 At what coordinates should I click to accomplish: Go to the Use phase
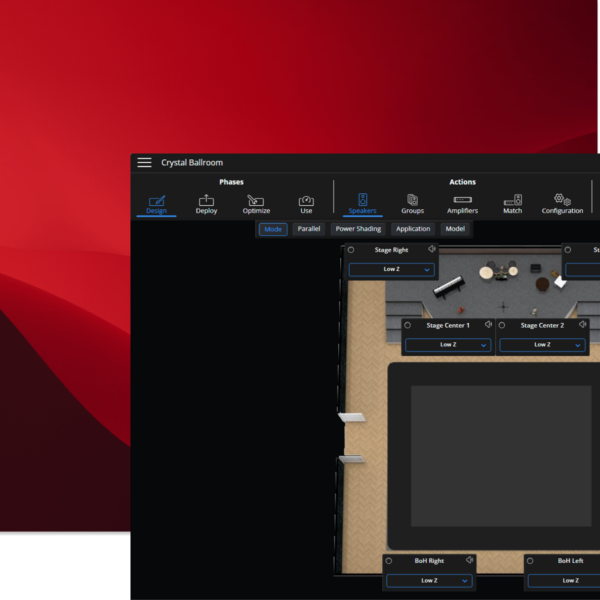click(306, 205)
